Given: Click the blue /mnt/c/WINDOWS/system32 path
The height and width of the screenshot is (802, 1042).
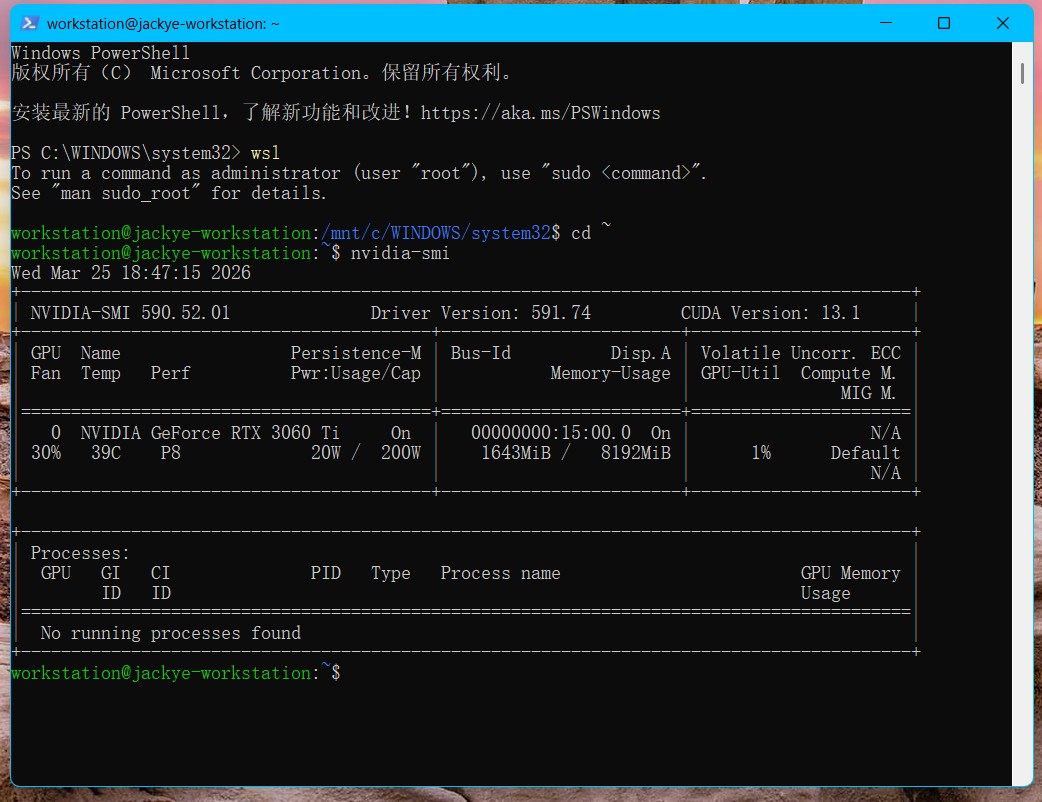Looking at the screenshot, I should click(x=436, y=233).
